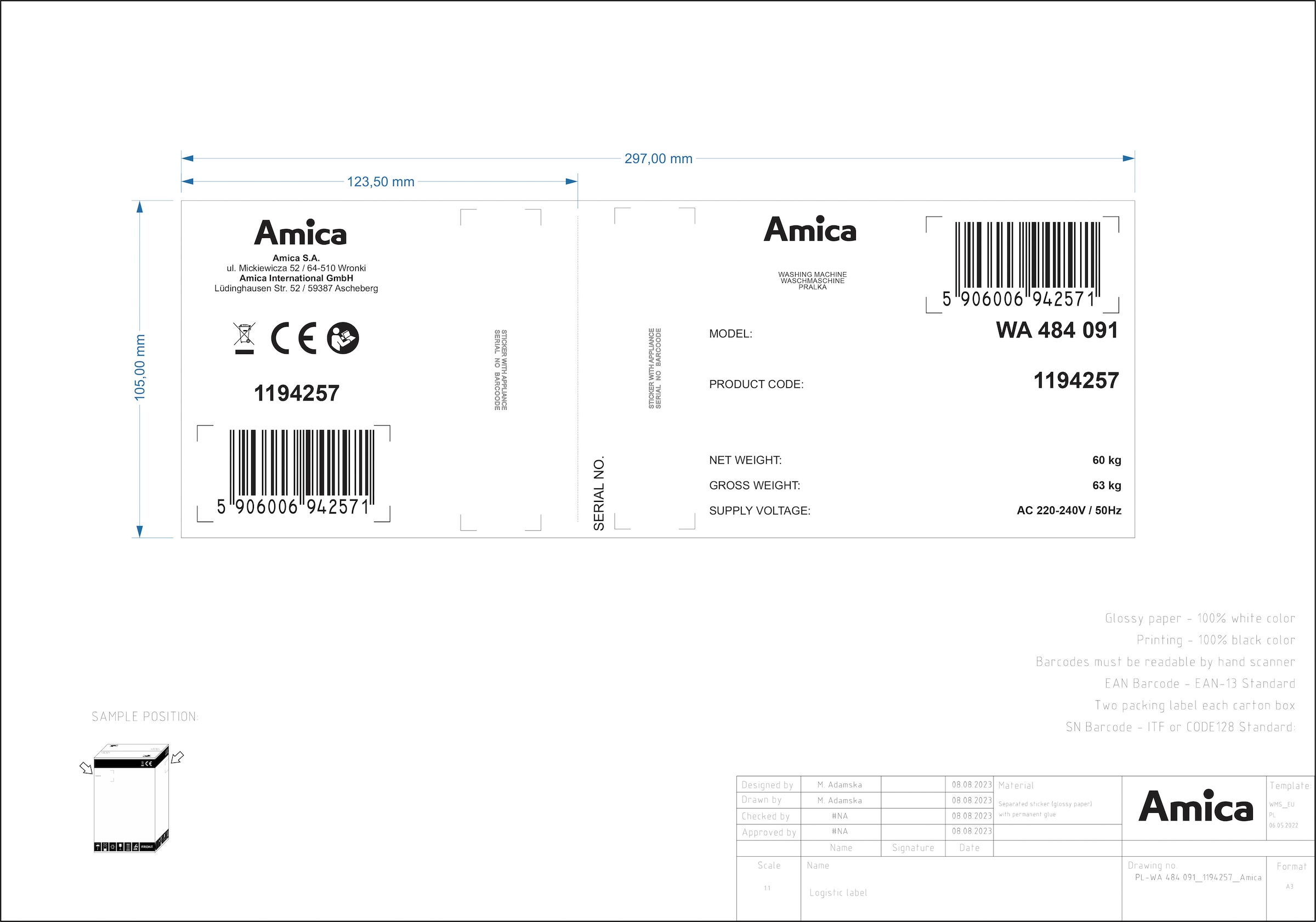Click the 123,50 mm dimension label
Viewport: 1316px width, 922px height.
381,182
